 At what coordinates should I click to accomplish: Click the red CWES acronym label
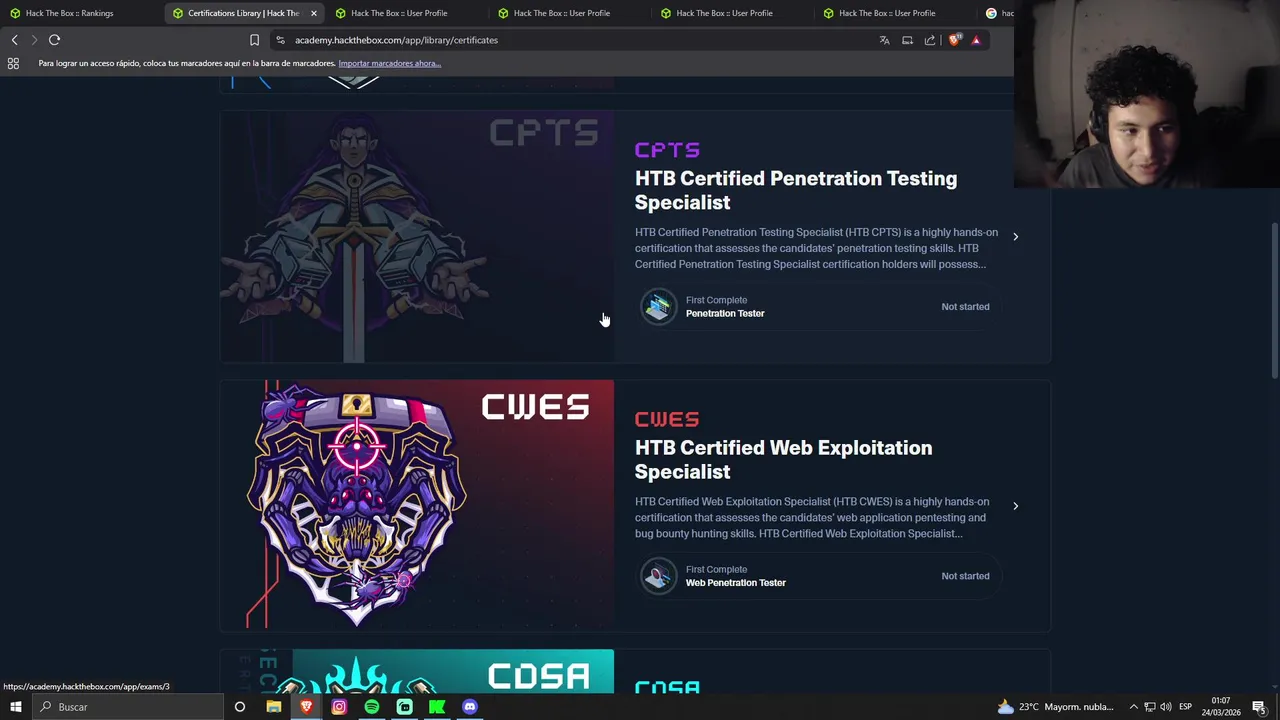667,419
